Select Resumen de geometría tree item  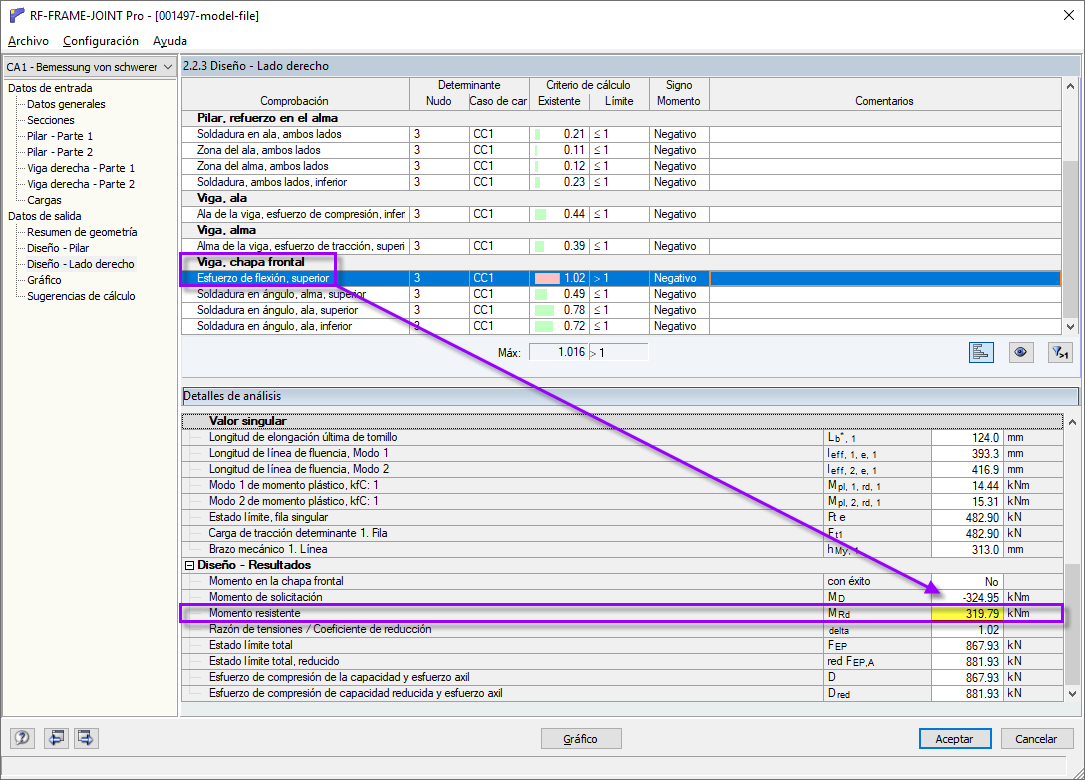(x=82, y=232)
